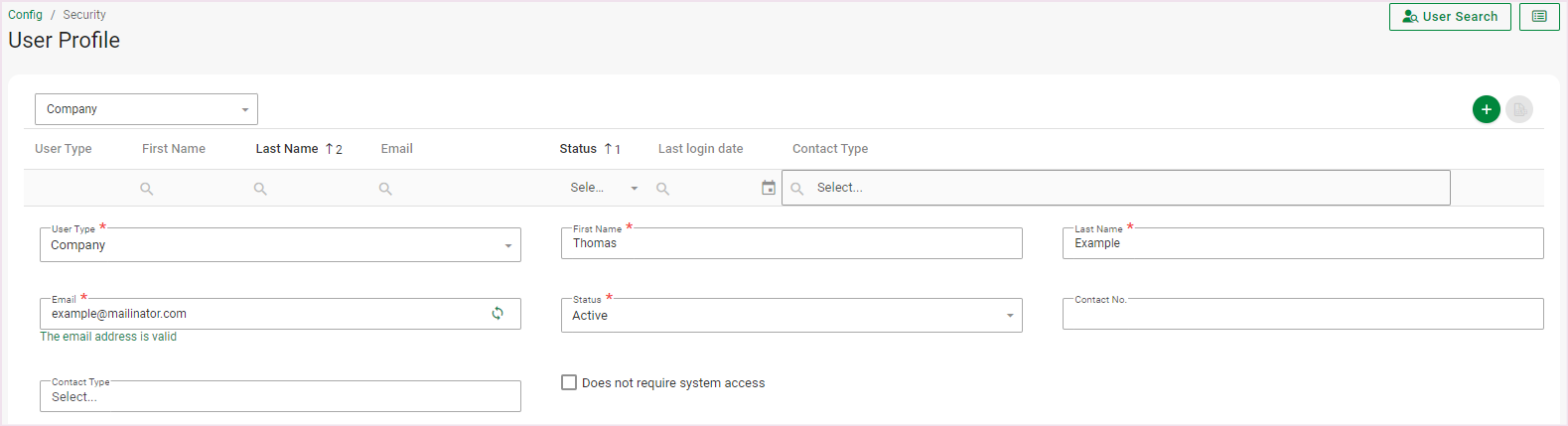Screen dimensions: 1568x426
Task: Expand the Status Active dropdown
Action: click(790, 316)
